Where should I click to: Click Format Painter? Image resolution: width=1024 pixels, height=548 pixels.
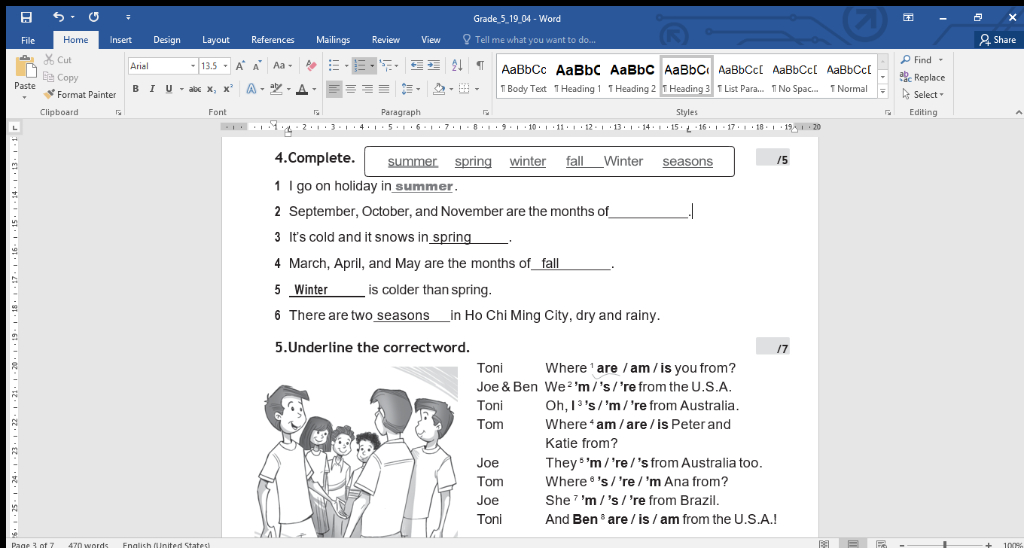[80, 95]
